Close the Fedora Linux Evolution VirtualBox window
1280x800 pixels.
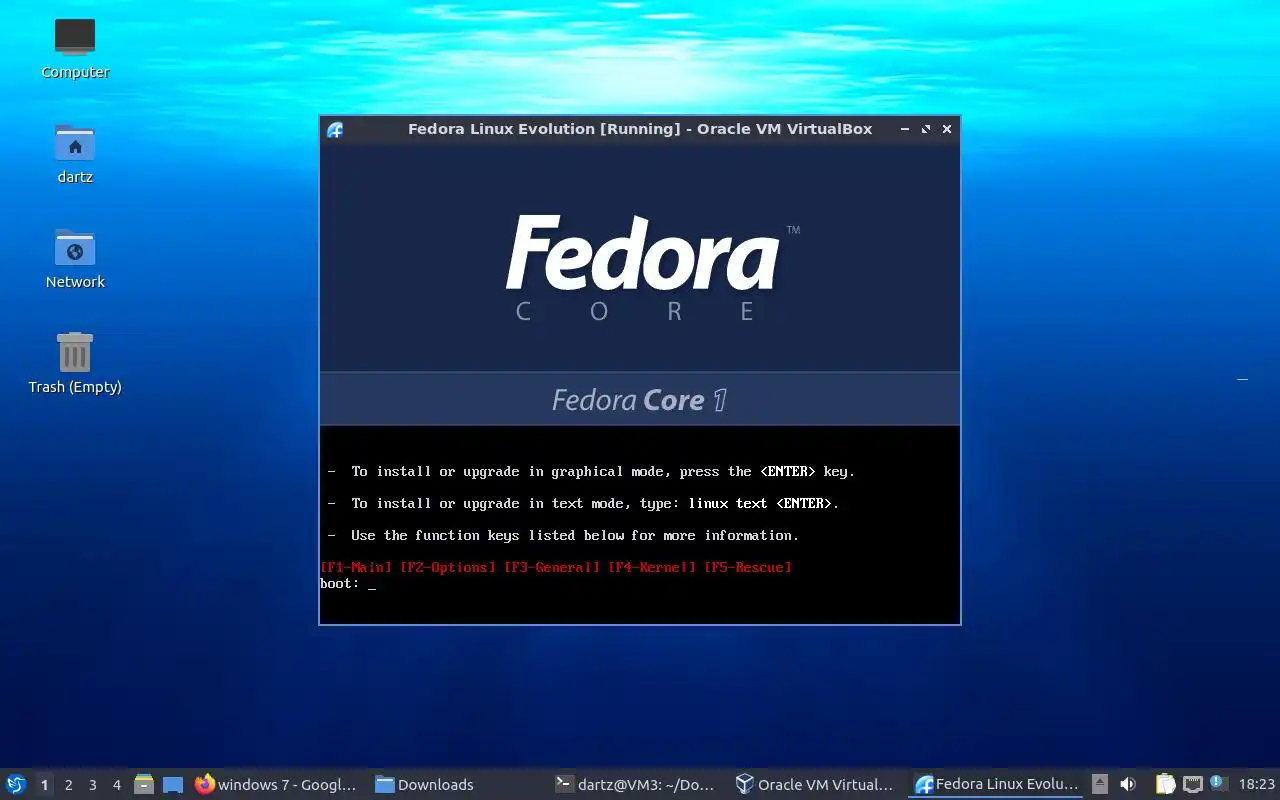click(x=947, y=129)
